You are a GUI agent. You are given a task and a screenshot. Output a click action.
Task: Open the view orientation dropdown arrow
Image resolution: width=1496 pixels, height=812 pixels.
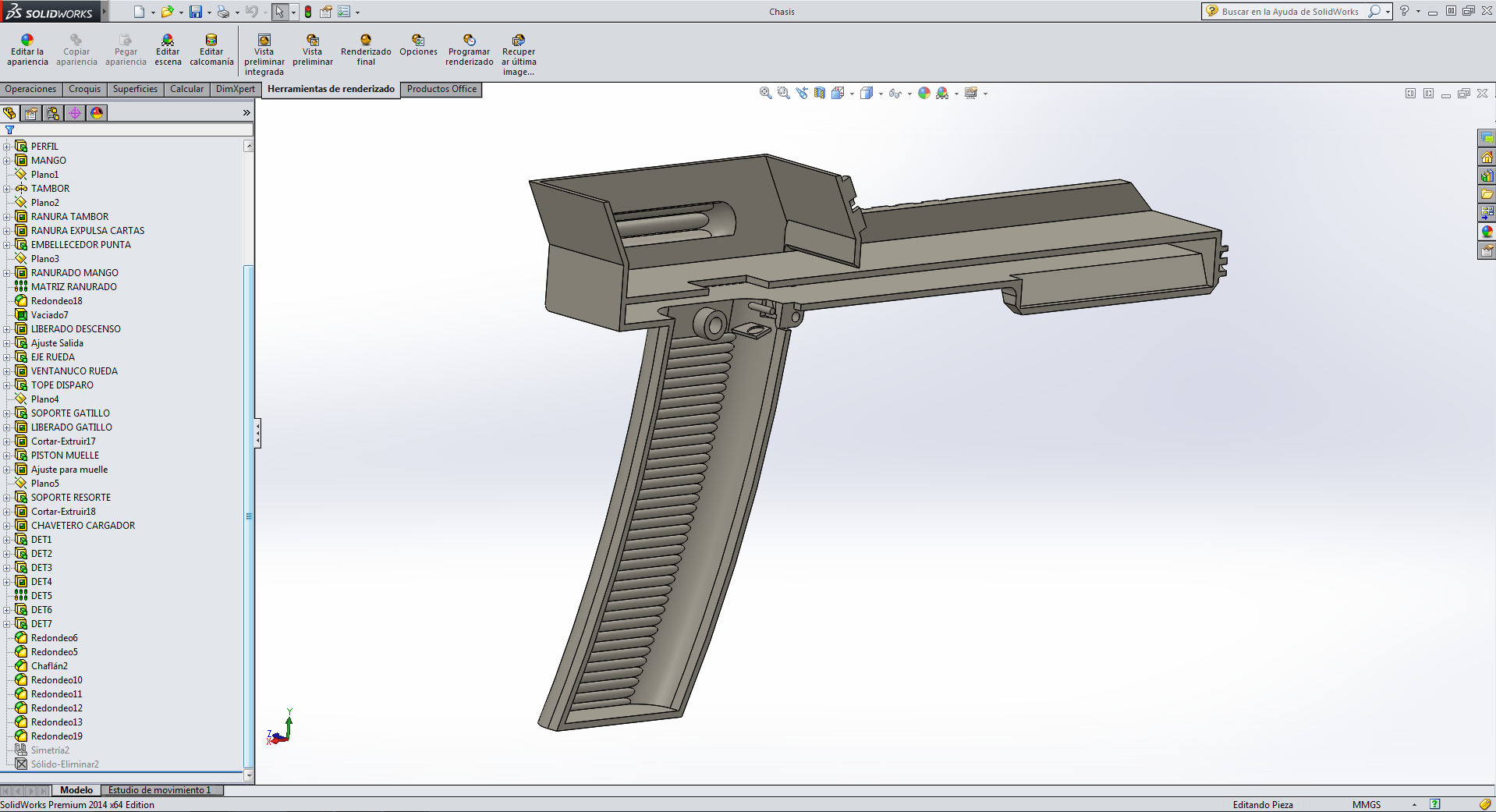[852, 94]
